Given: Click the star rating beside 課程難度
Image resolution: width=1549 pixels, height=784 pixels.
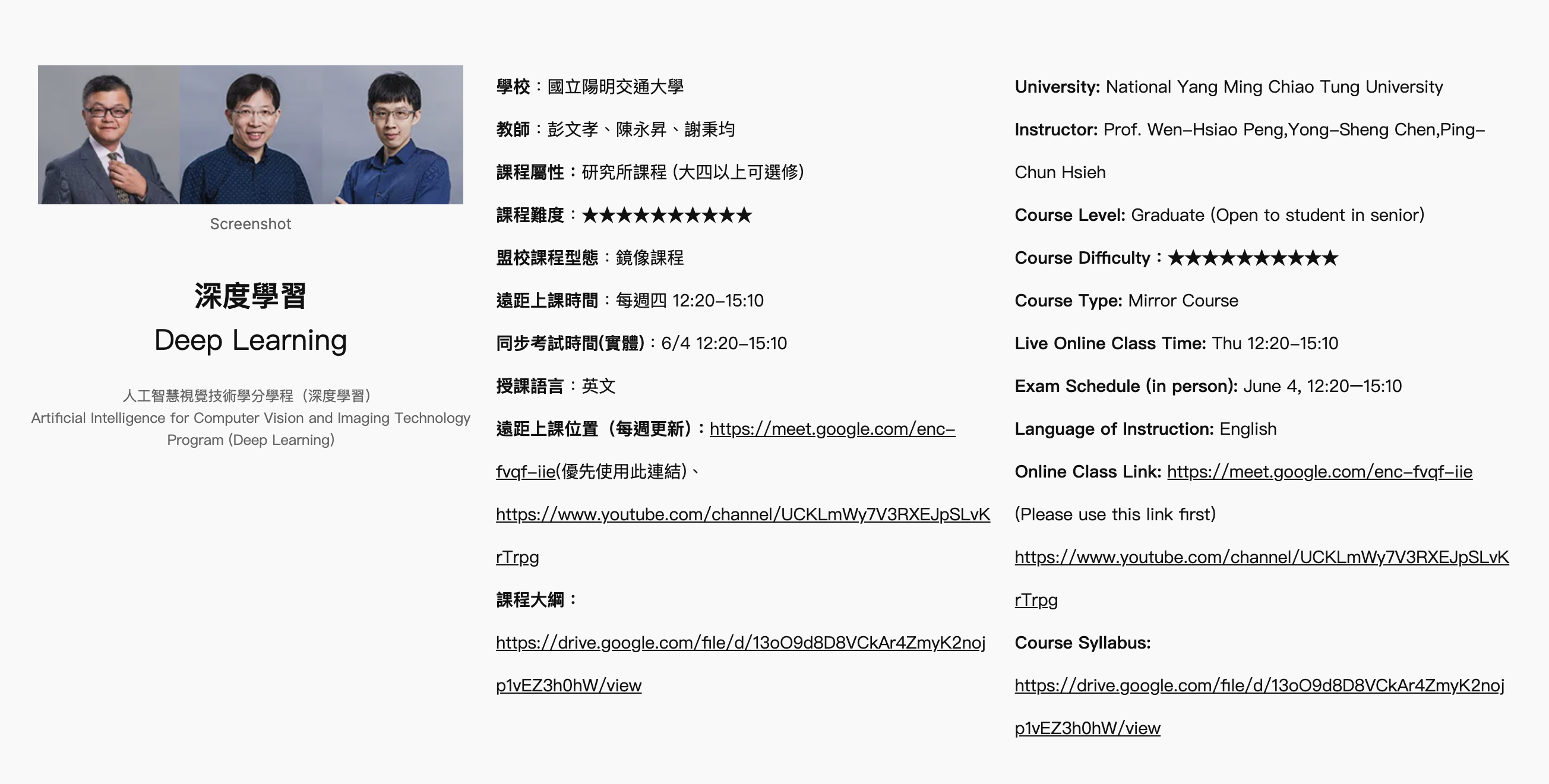Looking at the screenshot, I should point(667,215).
